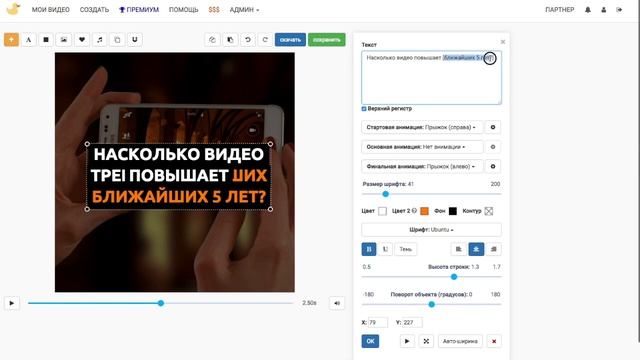Open the СОЗДАТЬ menu item
This screenshot has width=640, height=360.
click(x=94, y=10)
